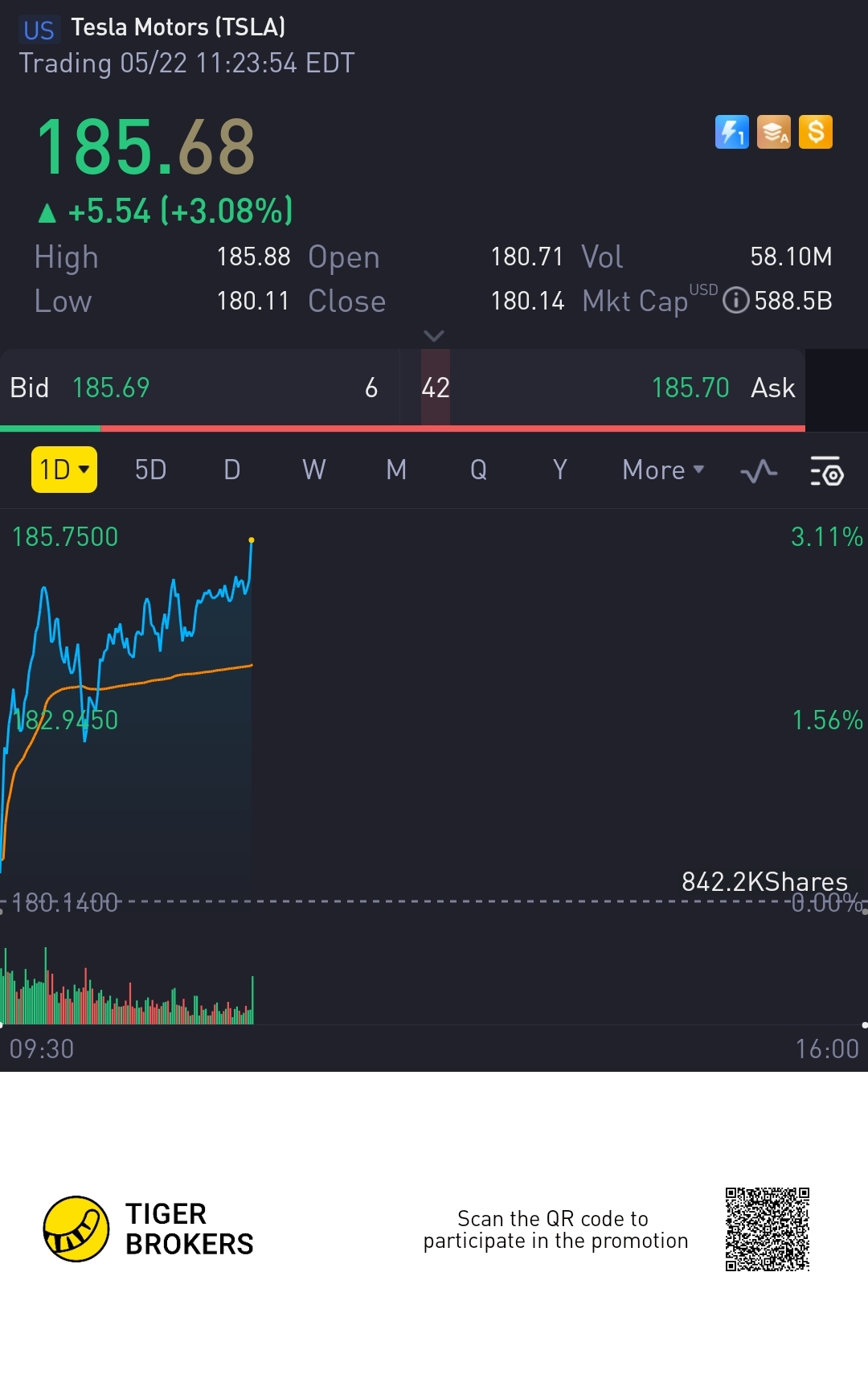868x1387 pixels.
Task: Tap the promotion QR code
Action: point(768,1229)
